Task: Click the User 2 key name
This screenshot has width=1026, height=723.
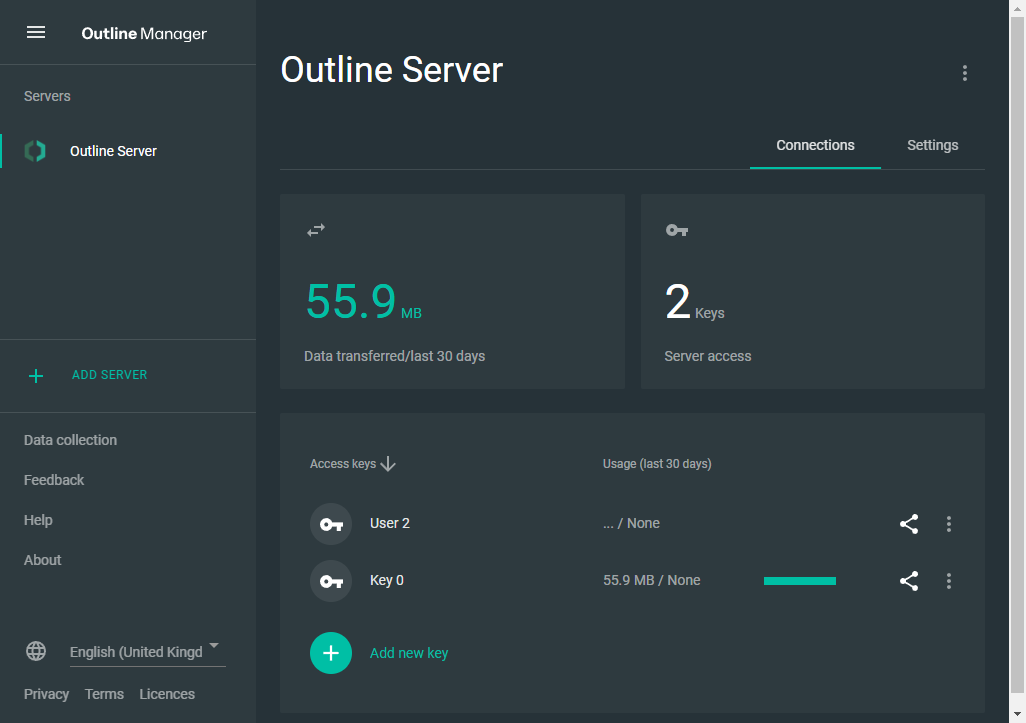Action: coord(390,523)
